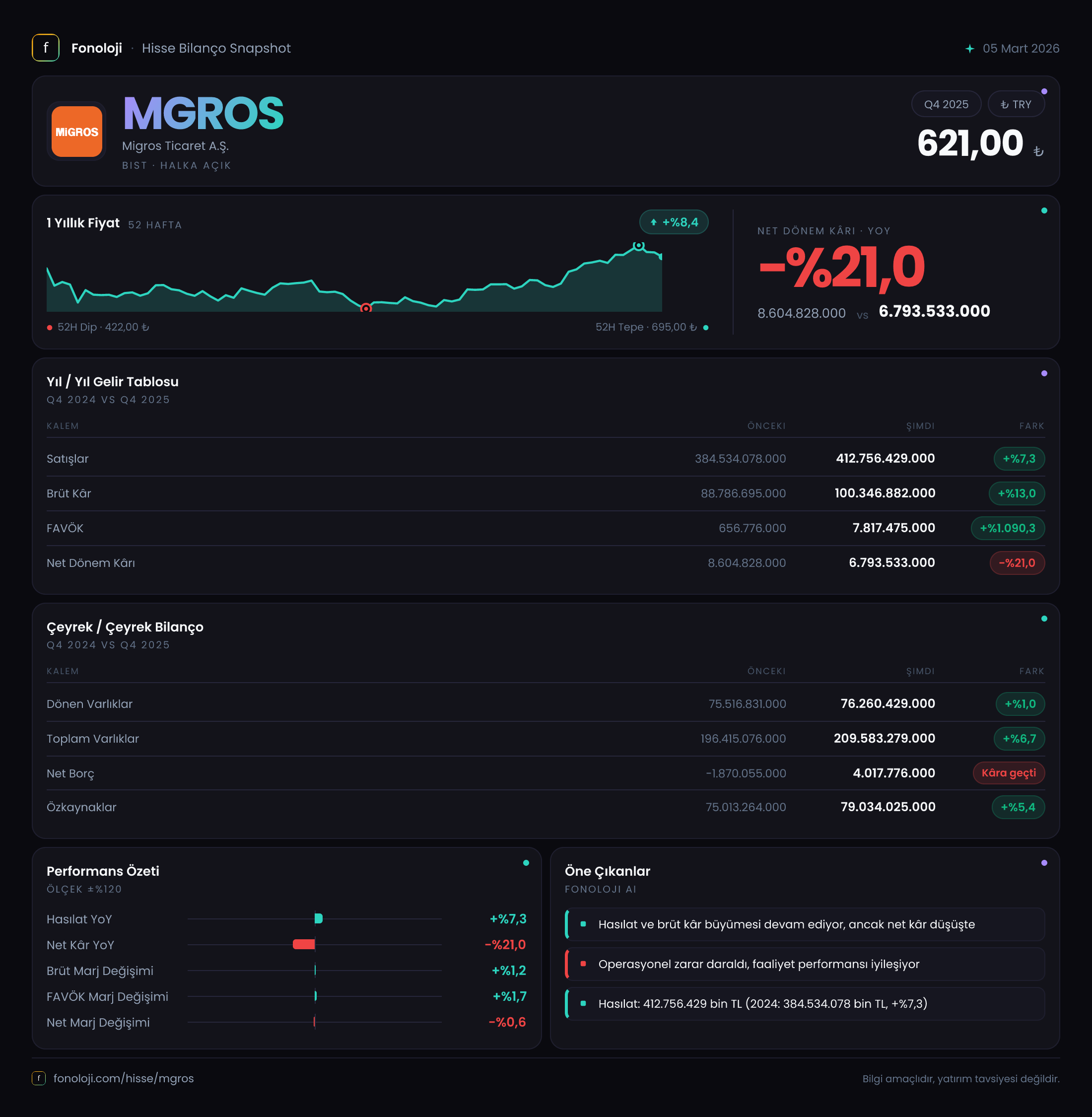Click the -%0,6 Net Marj Değişimi value

pyautogui.click(x=507, y=1022)
